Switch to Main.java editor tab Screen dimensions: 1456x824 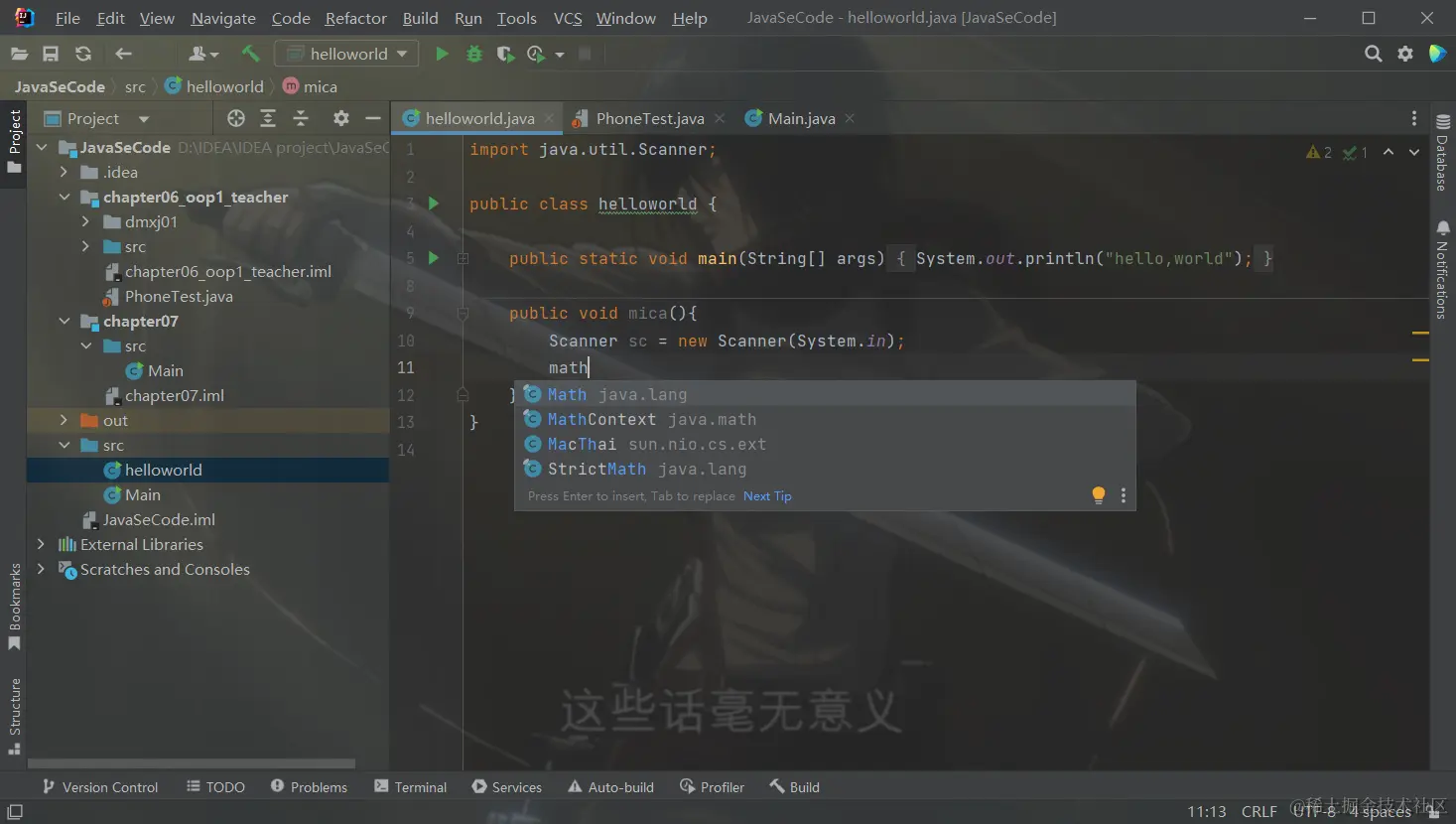click(801, 118)
